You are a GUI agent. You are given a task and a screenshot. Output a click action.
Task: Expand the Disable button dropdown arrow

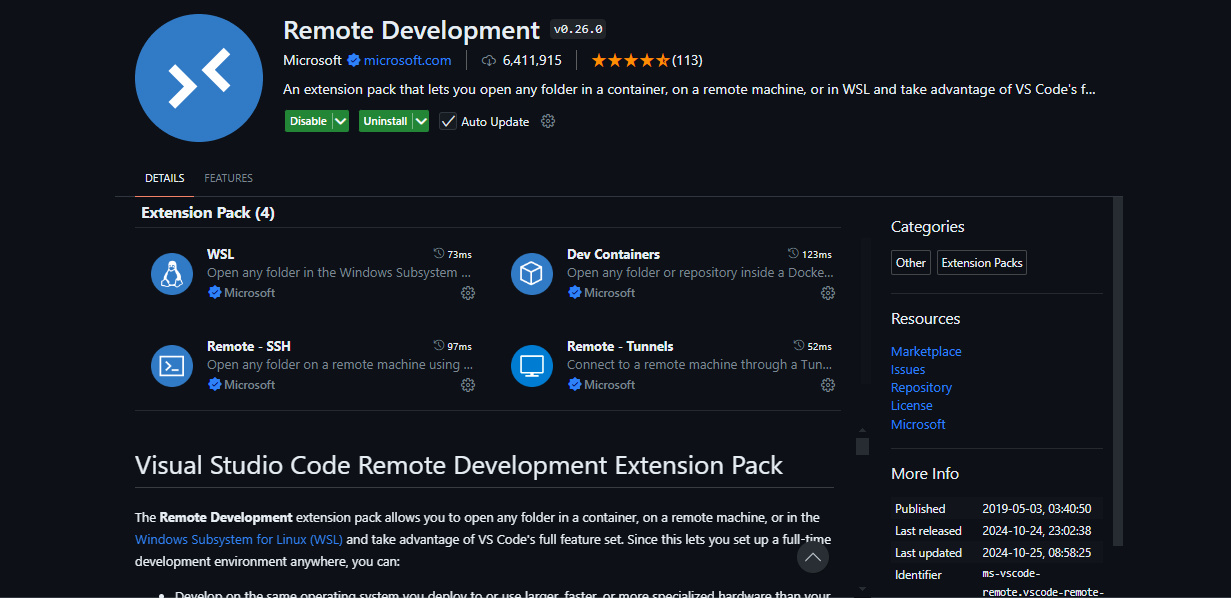[340, 121]
